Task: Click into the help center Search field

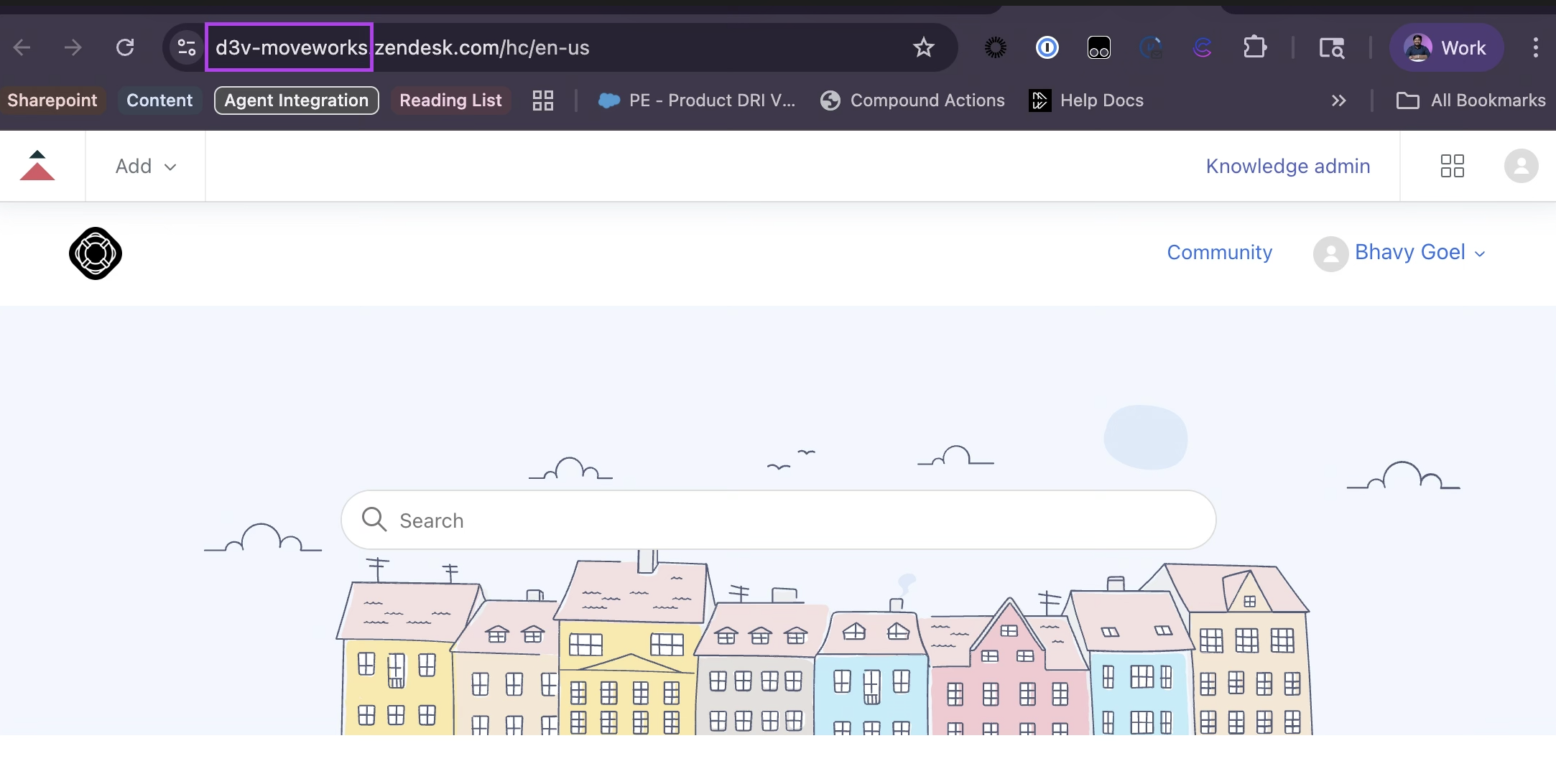Action: coord(778,521)
